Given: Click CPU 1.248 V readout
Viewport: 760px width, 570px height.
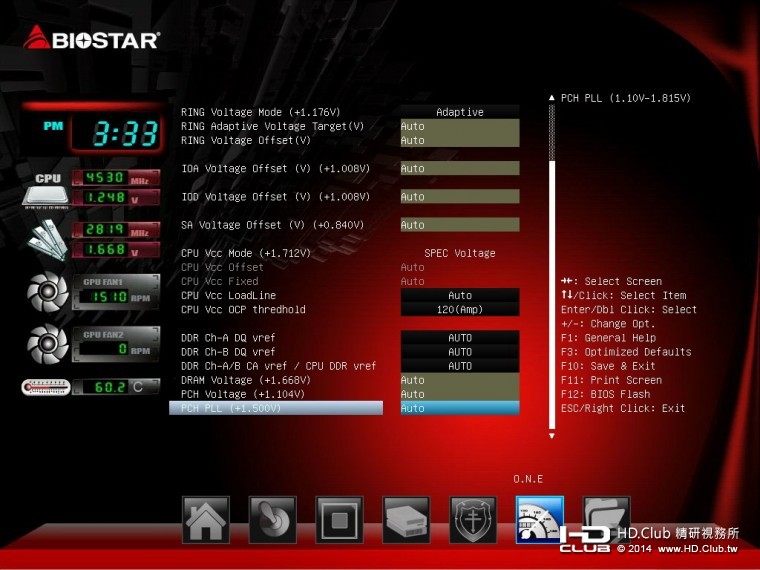Looking at the screenshot, I should 116,198.
